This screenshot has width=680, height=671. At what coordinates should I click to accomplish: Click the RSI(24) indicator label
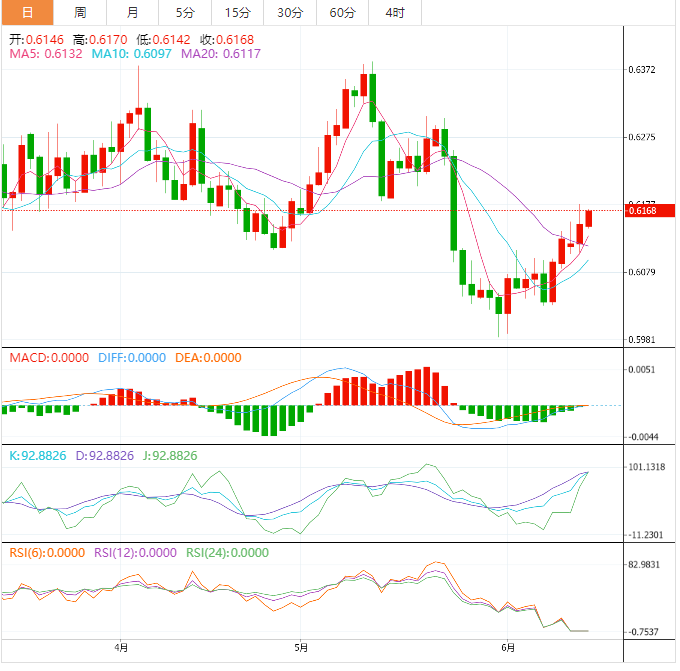pyautogui.click(x=227, y=552)
